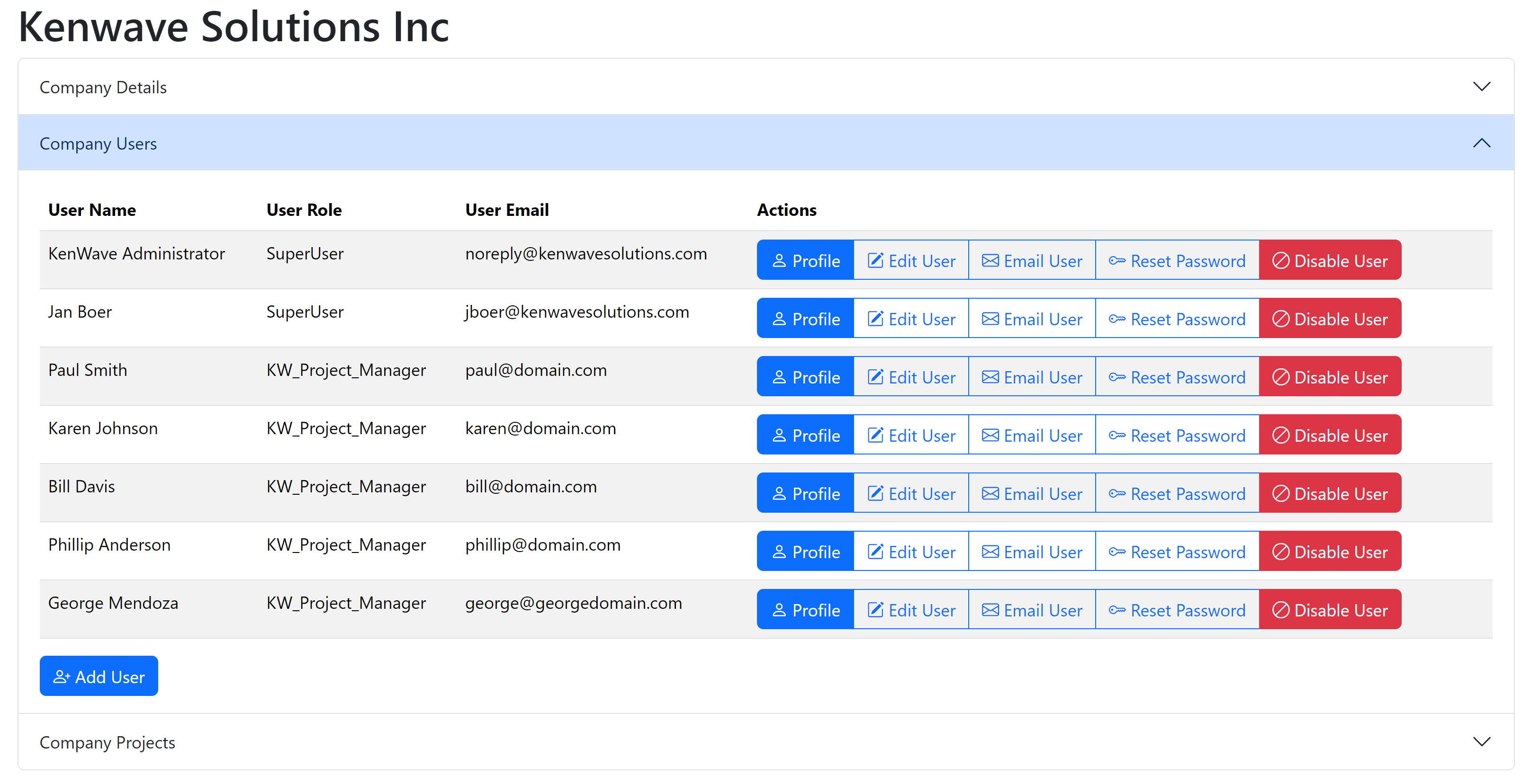Click Phillip Anderson's email address
This screenshot has height=784, width=1531.
543,544
